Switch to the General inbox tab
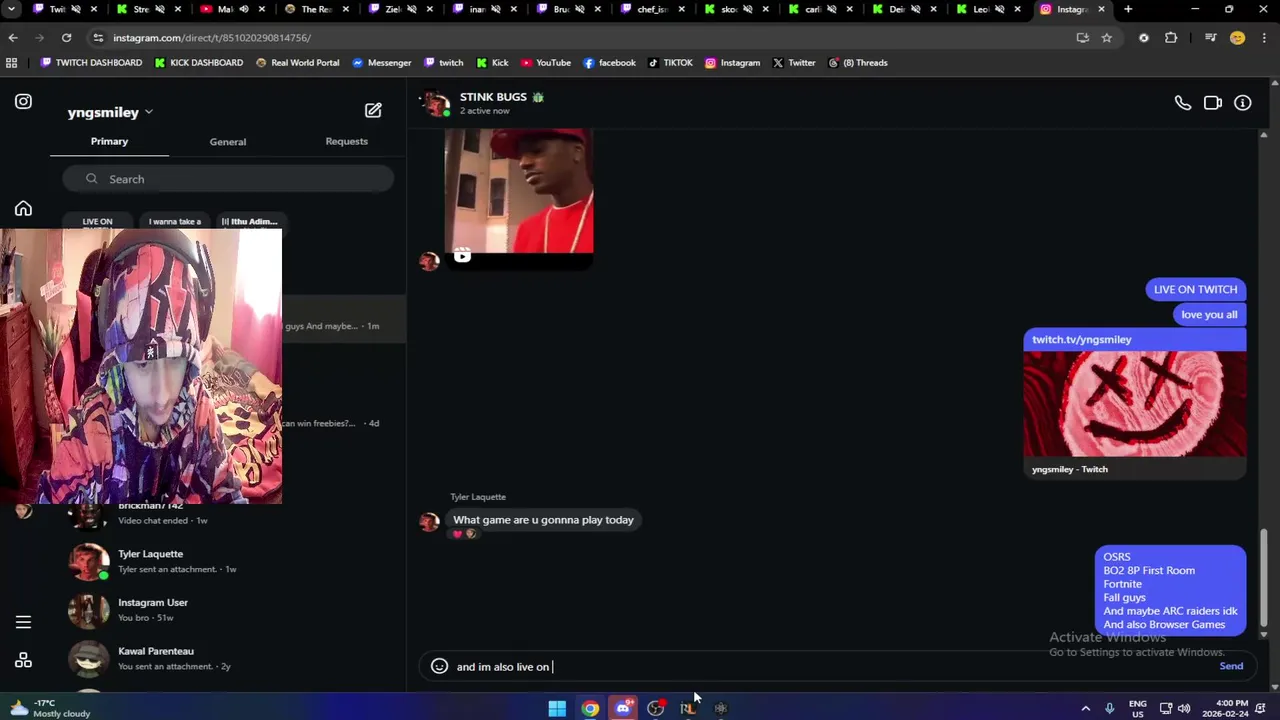Screen dimensions: 1280x720 (228, 142)
